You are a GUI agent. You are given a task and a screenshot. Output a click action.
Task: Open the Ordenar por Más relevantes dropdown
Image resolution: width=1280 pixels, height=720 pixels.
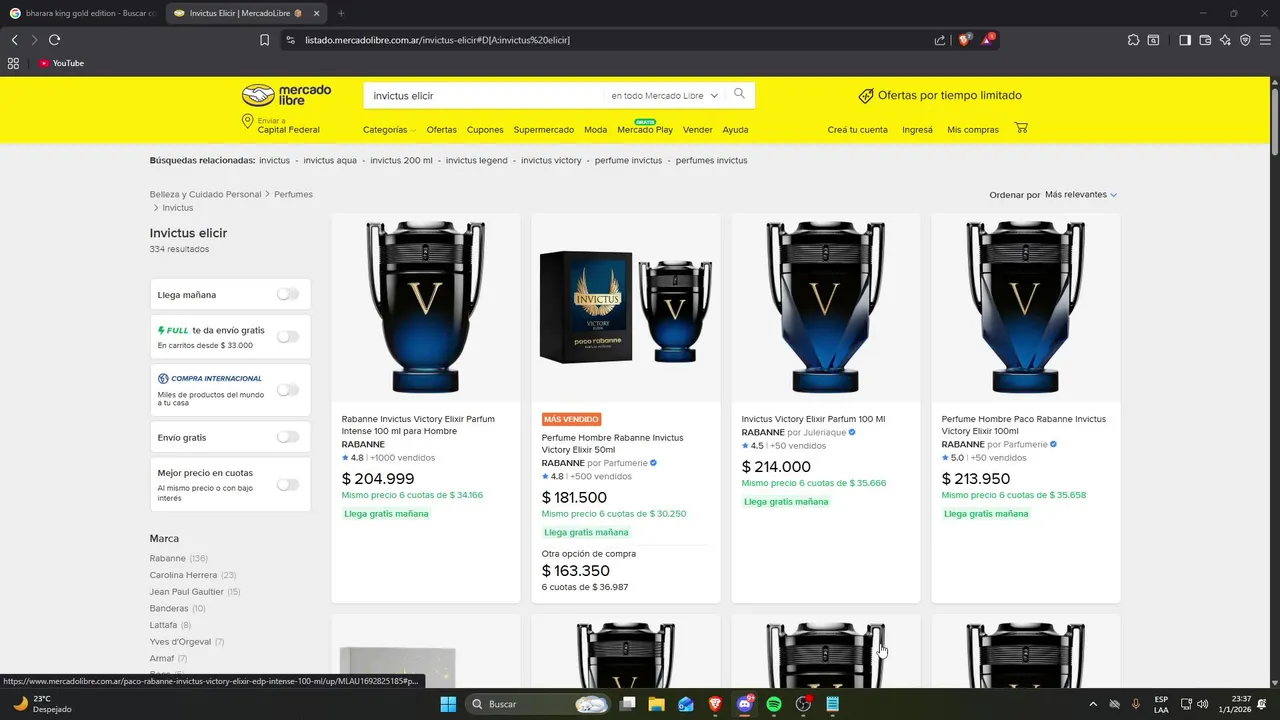tap(1081, 194)
